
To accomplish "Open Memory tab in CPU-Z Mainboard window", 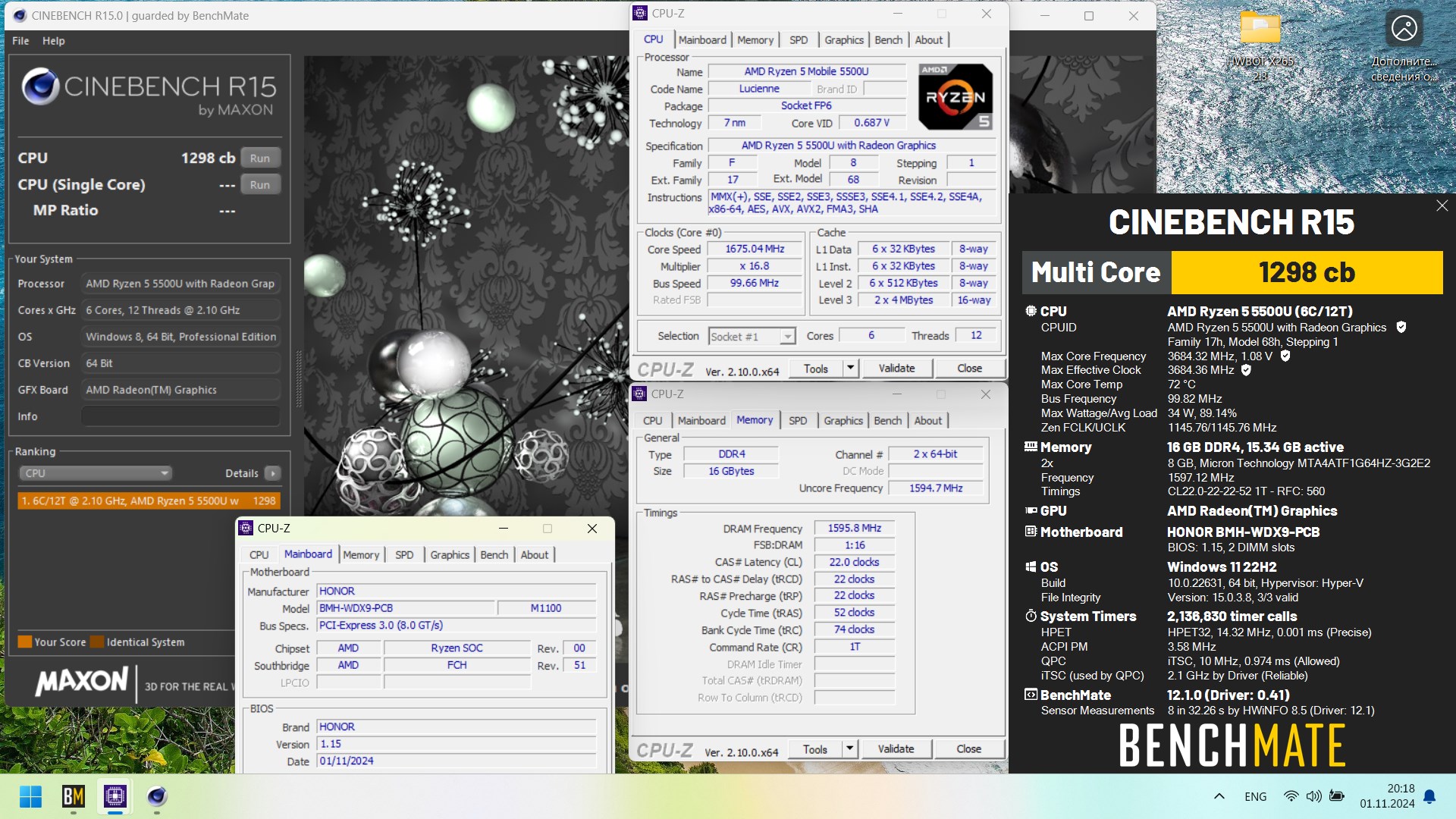I will [x=361, y=554].
